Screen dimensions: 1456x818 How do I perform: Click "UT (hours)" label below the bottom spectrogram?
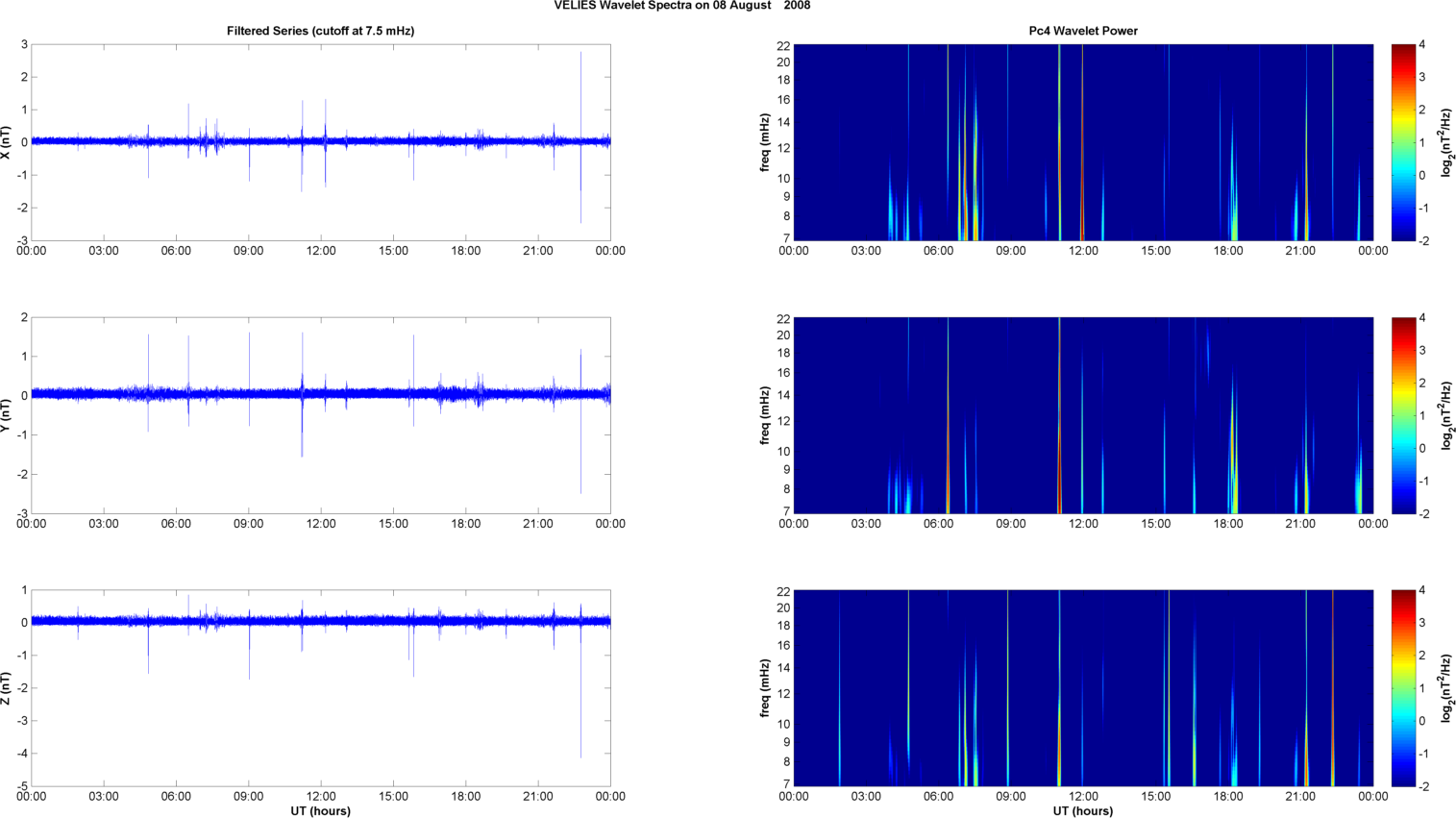pos(1083,811)
